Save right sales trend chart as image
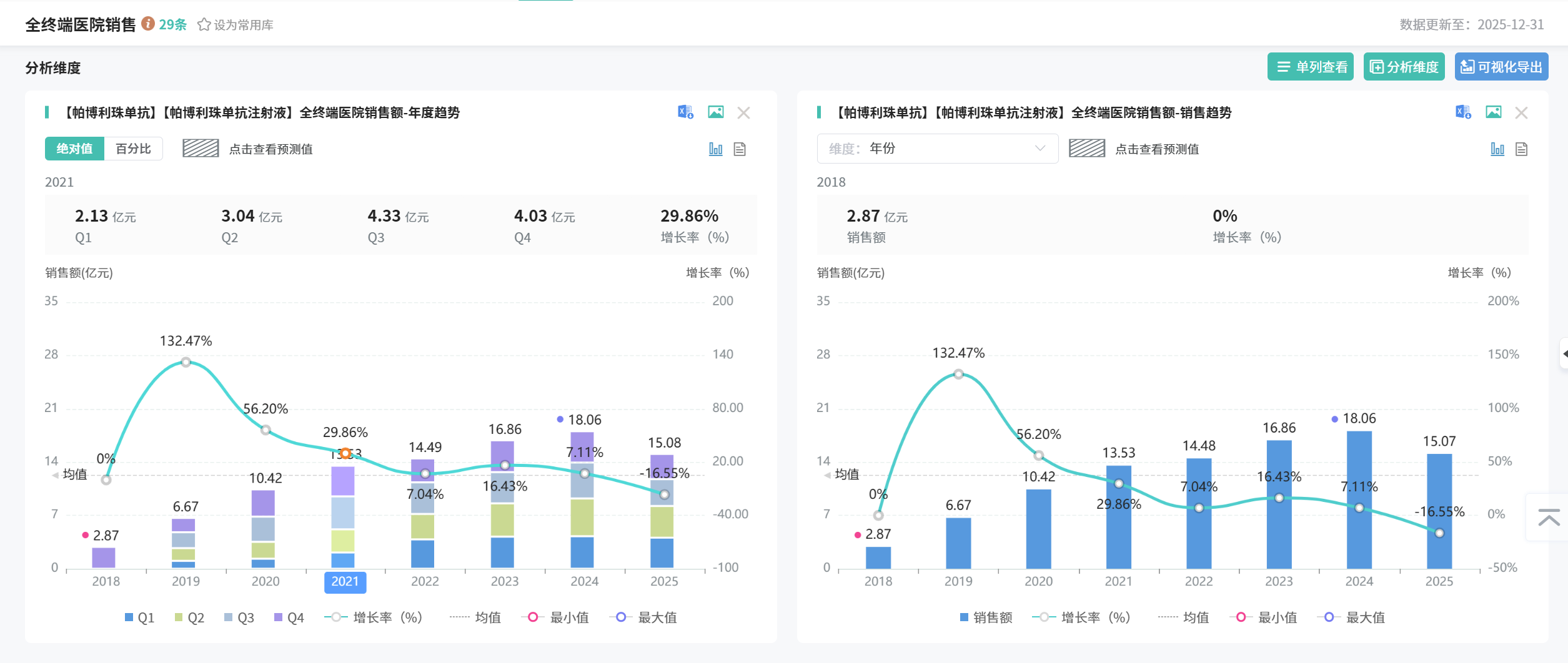 click(1493, 112)
